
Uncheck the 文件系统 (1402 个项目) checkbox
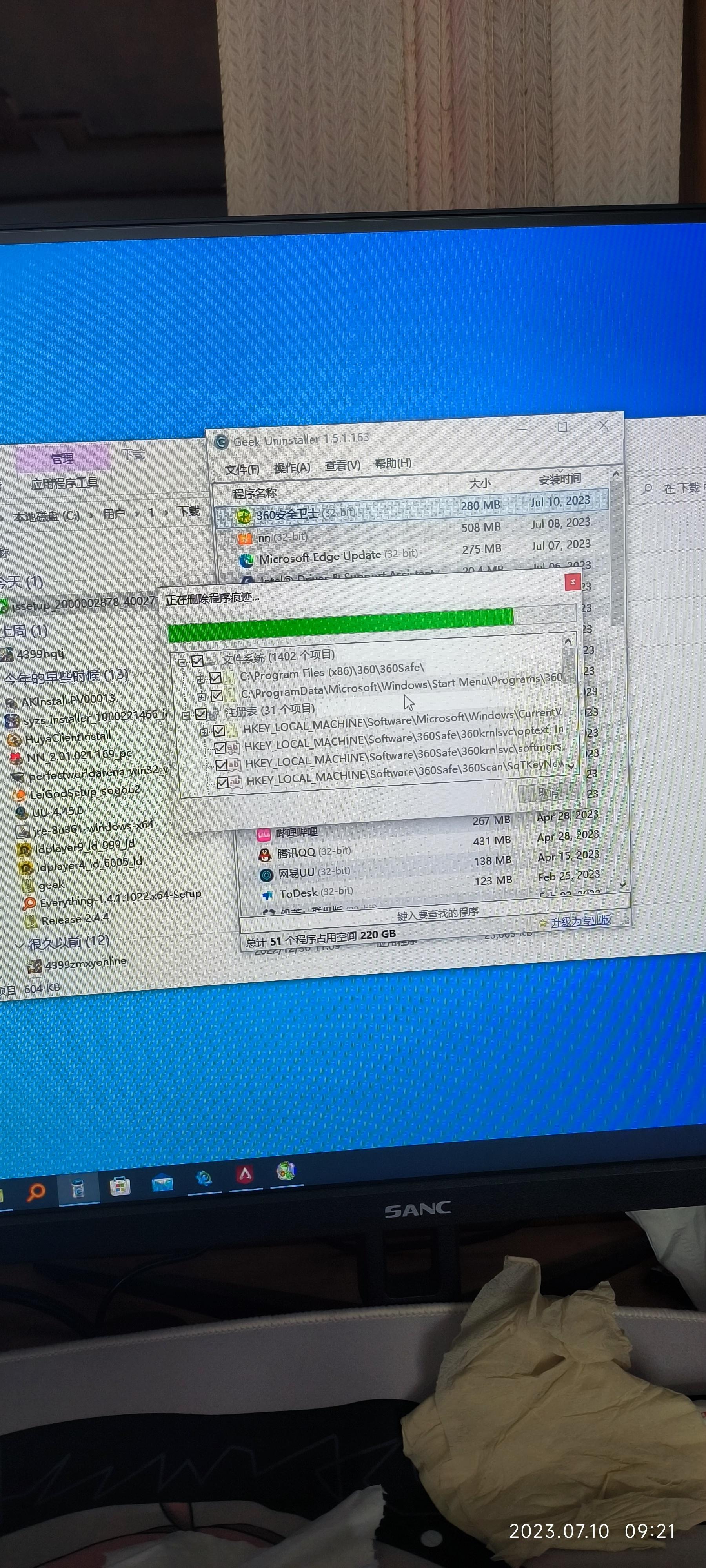[197, 661]
